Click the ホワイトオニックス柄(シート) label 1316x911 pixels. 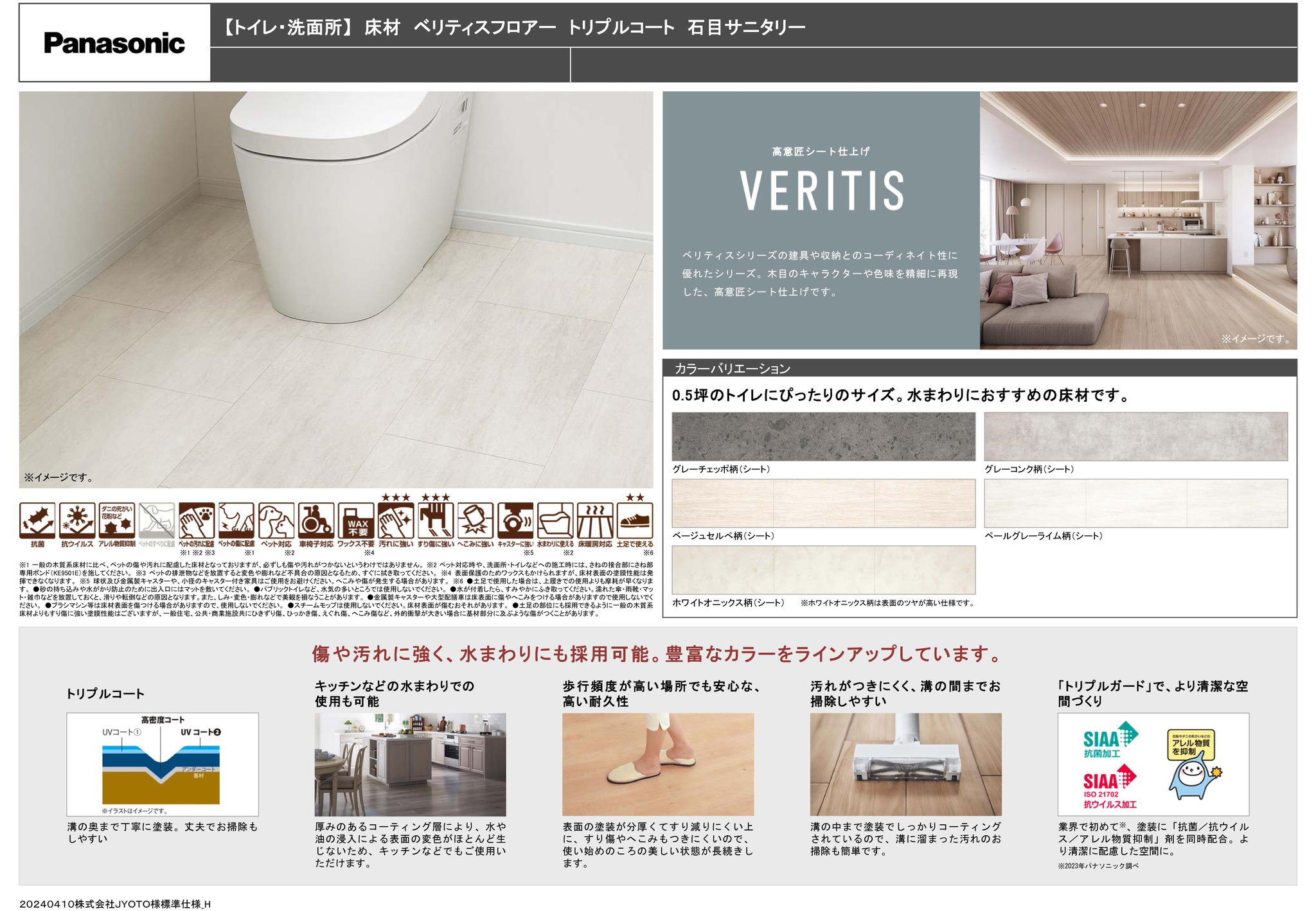click(728, 603)
